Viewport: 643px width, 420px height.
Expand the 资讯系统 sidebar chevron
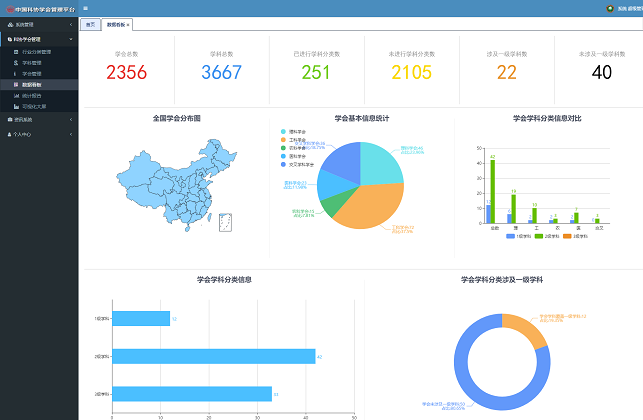tap(71, 120)
